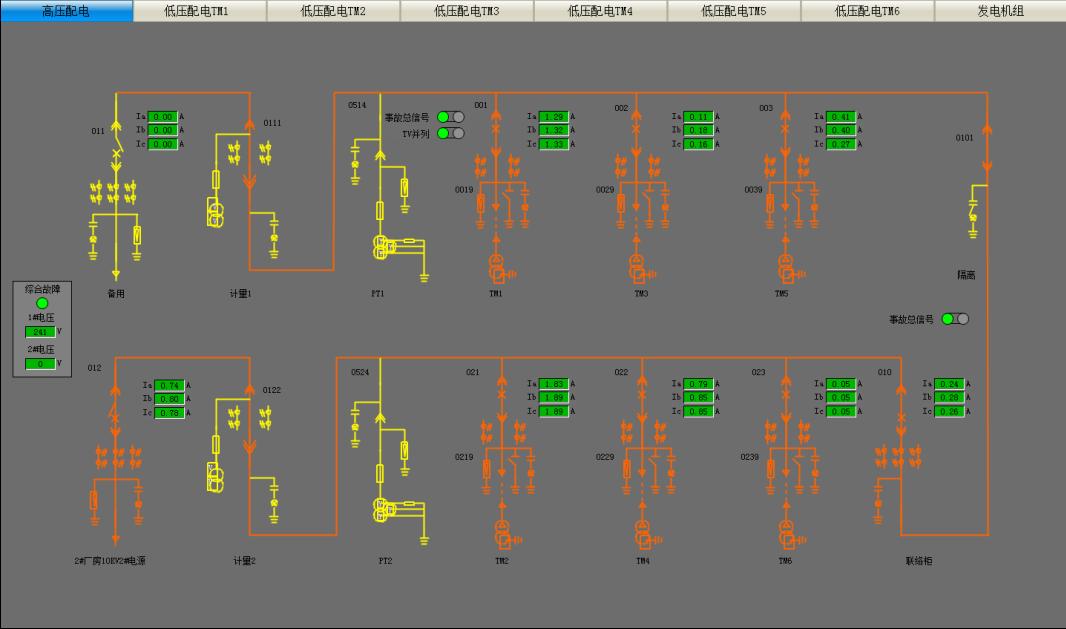Click the 联络柜 label text

click(x=918, y=561)
